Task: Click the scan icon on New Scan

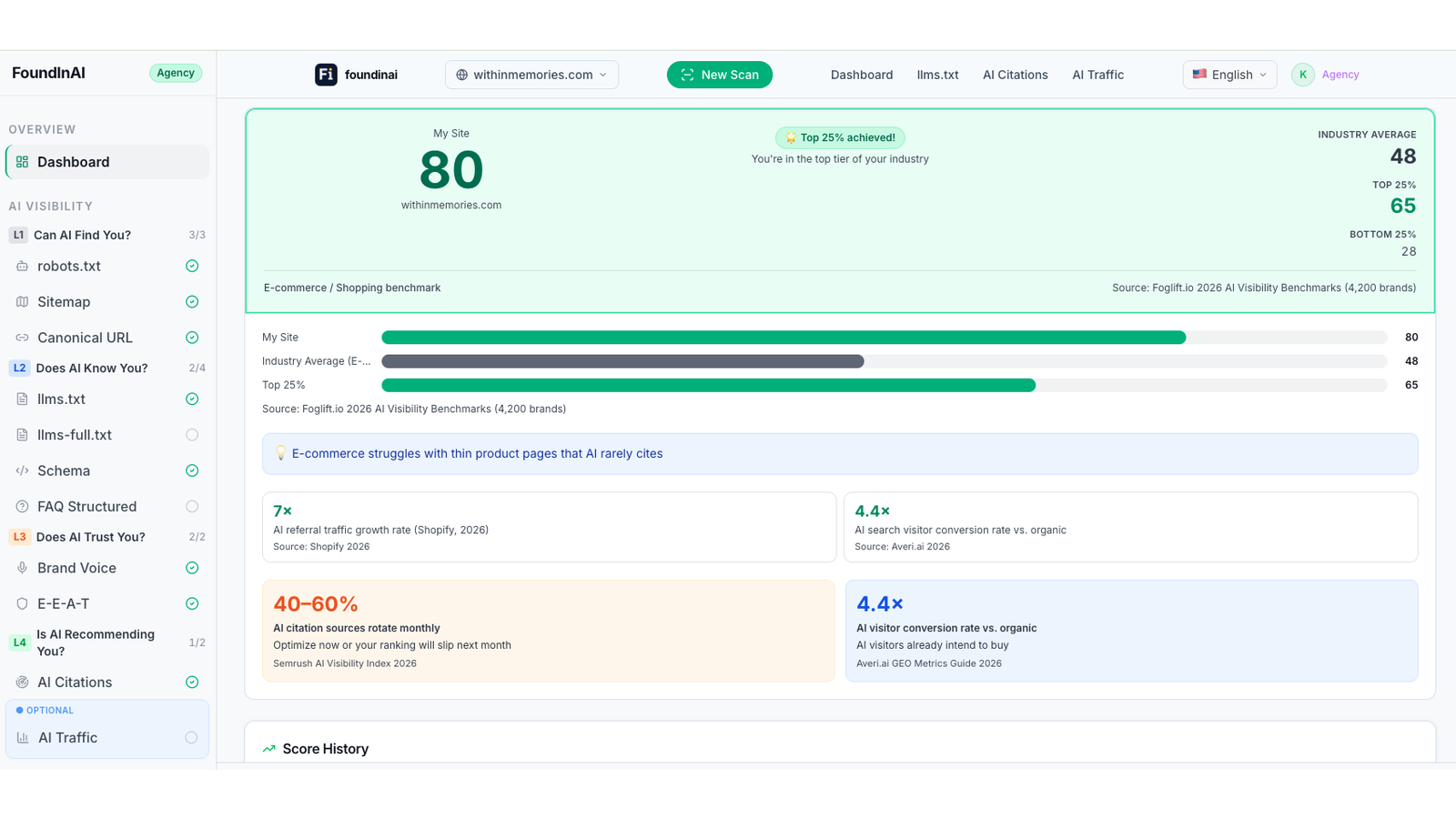Action: pos(687,75)
